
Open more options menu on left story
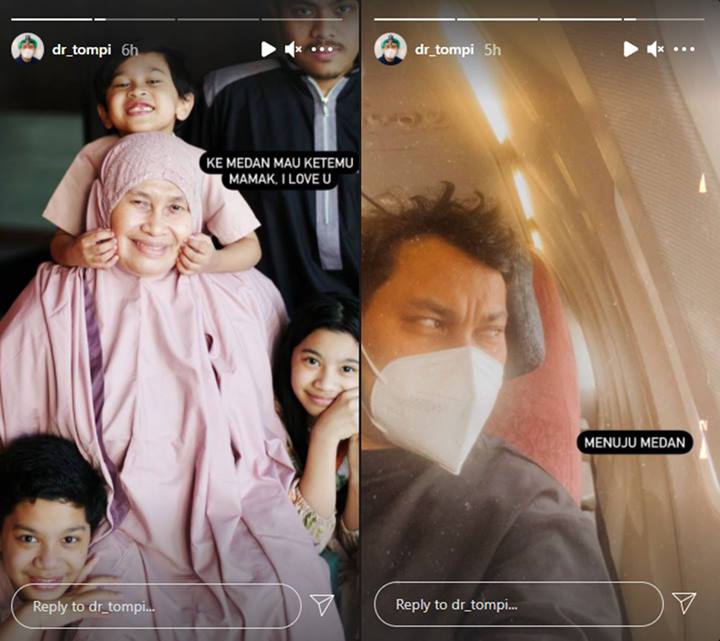pos(322,49)
